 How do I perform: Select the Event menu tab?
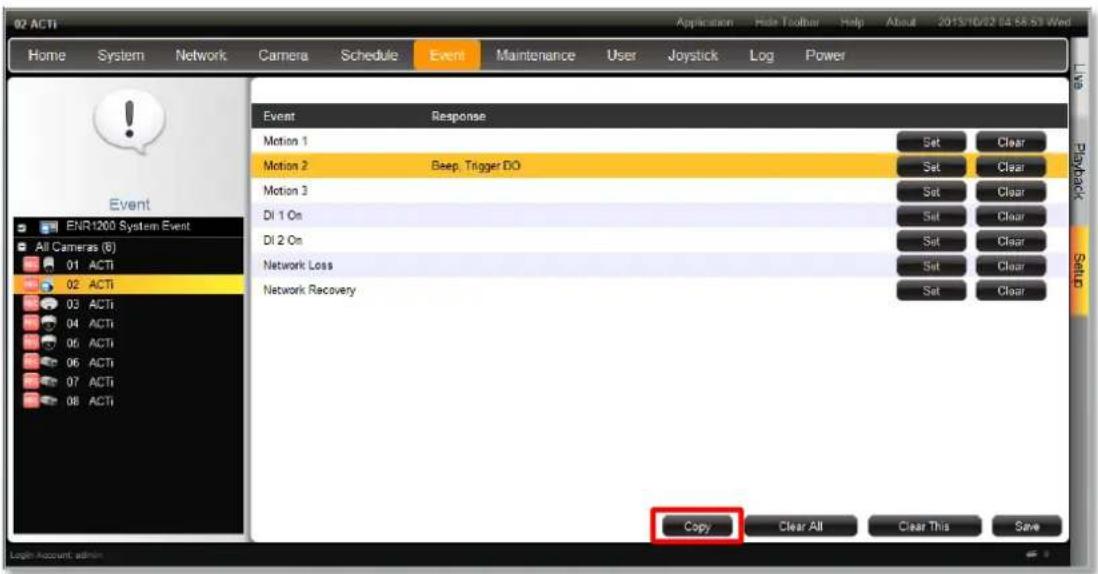(447, 55)
